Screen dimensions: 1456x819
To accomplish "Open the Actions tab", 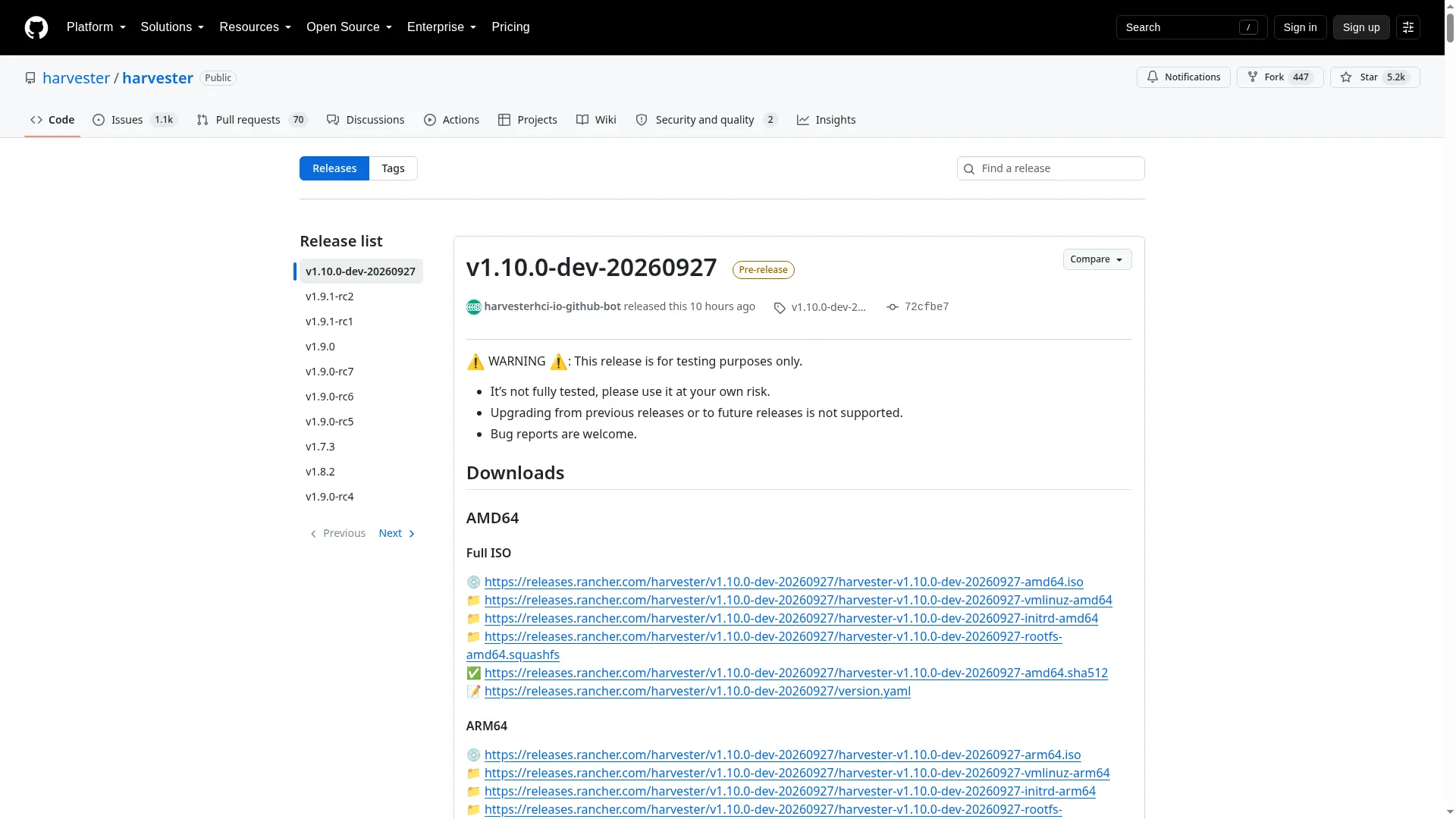I will tap(452, 120).
